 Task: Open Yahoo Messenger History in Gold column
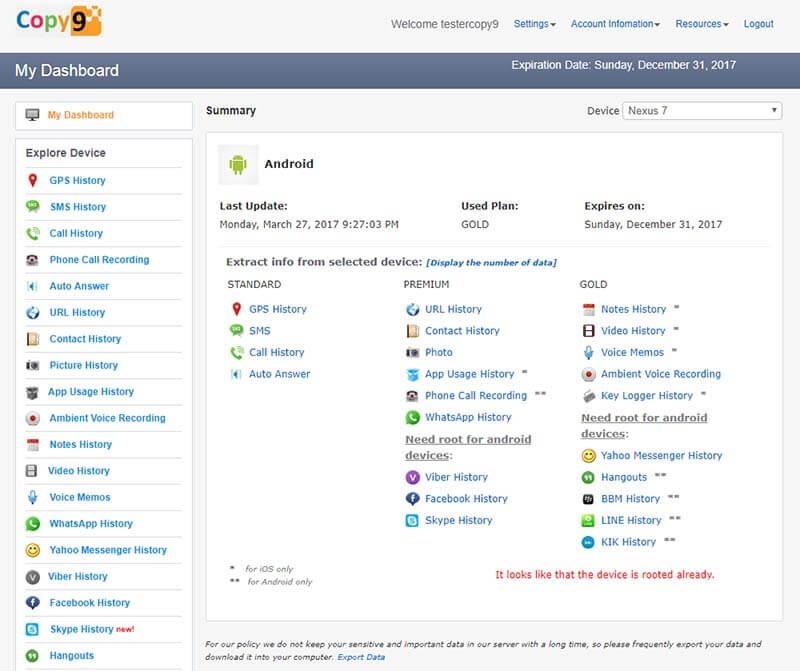pyautogui.click(x=661, y=456)
